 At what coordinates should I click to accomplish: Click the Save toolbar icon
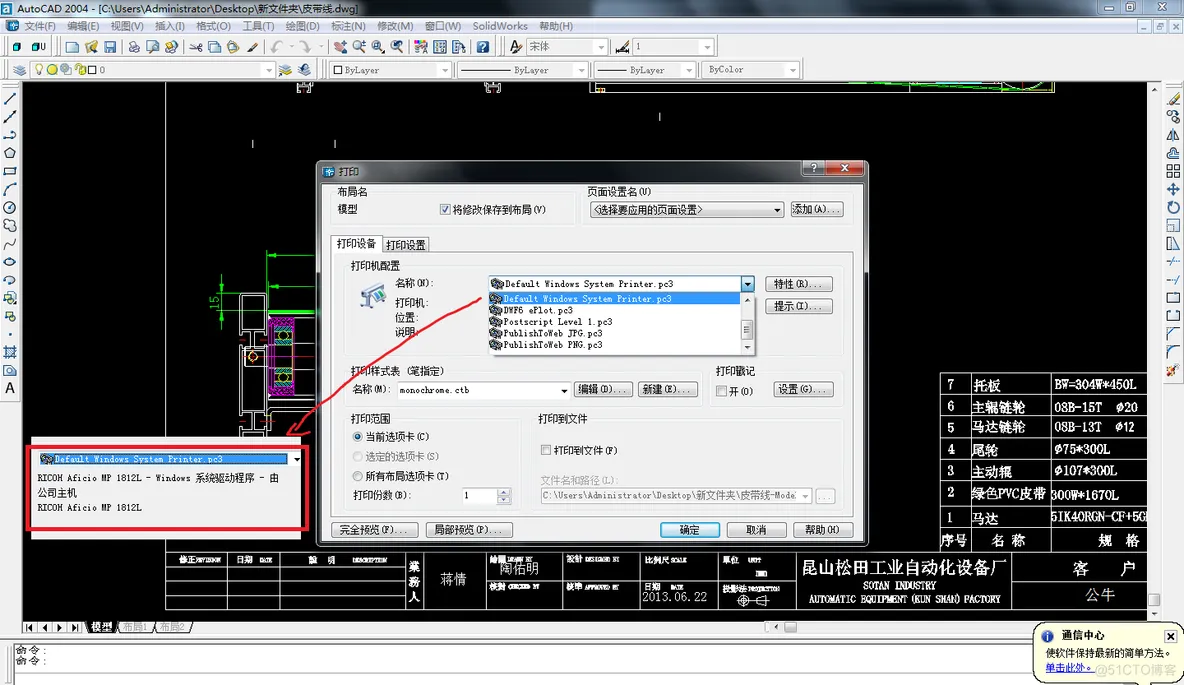pyautogui.click(x=110, y=47)
